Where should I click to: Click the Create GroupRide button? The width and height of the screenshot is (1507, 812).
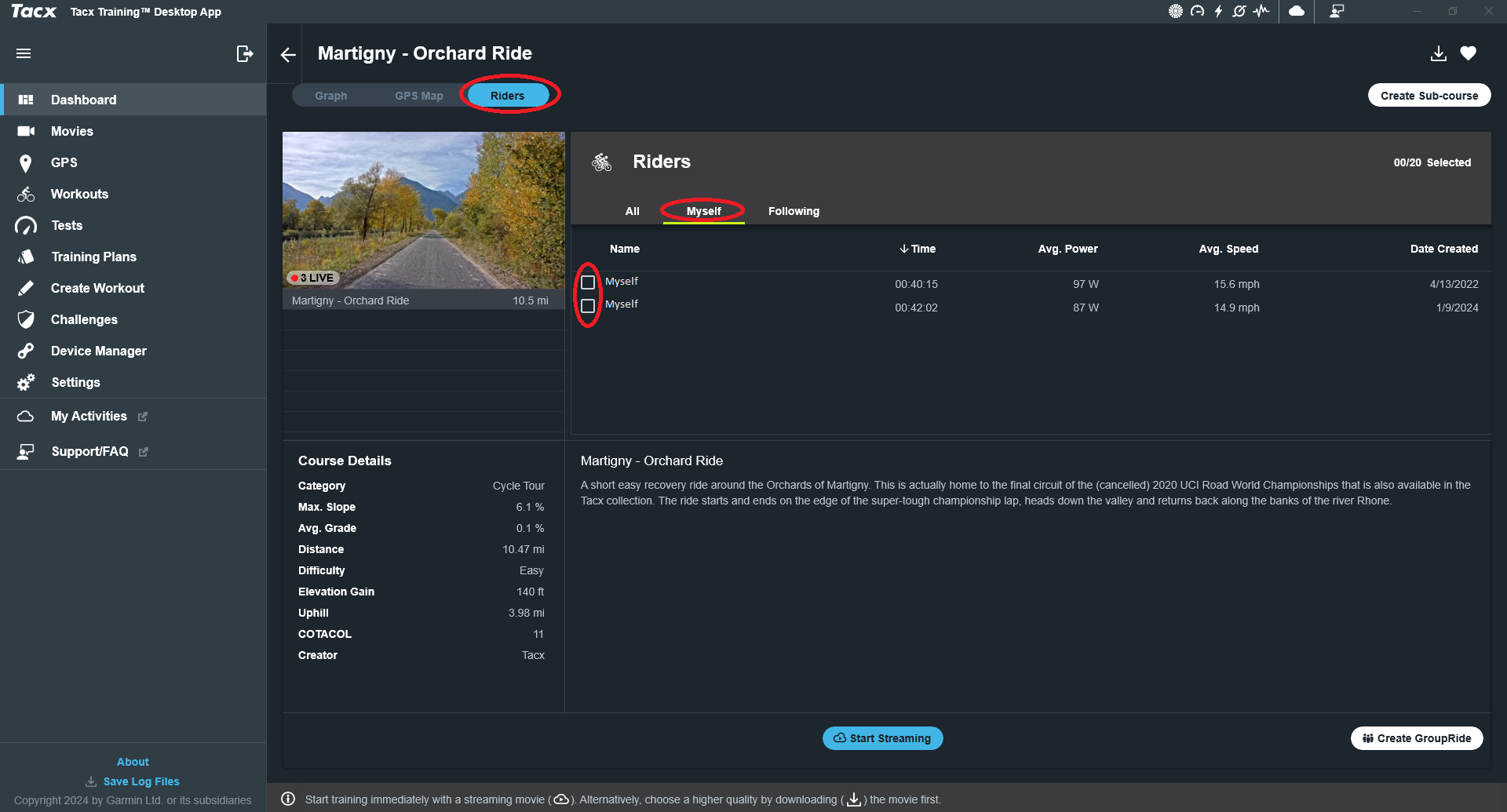(x=1417, y=738)
